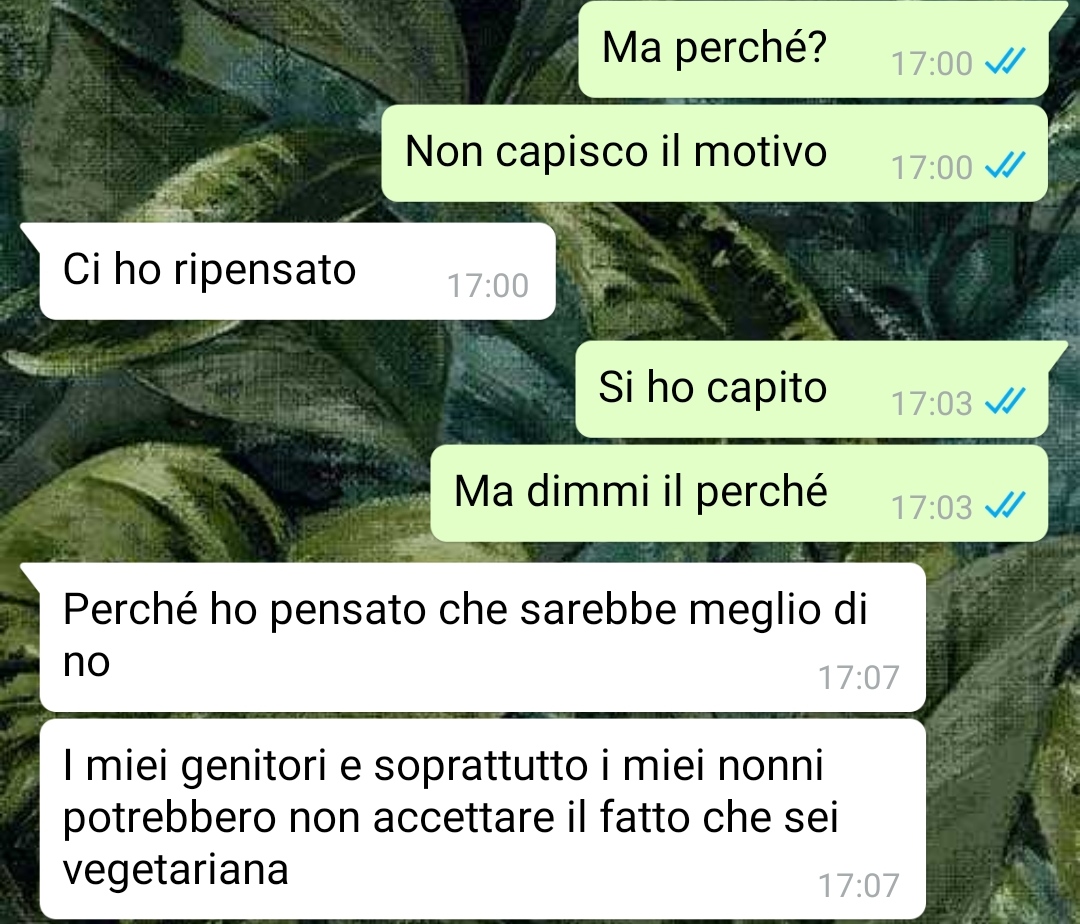Image resolution: width=1080 pixels, height=924 pixels.
Task: Tap blue double check on 'Si ho capito'
Action: (1005, 401)
